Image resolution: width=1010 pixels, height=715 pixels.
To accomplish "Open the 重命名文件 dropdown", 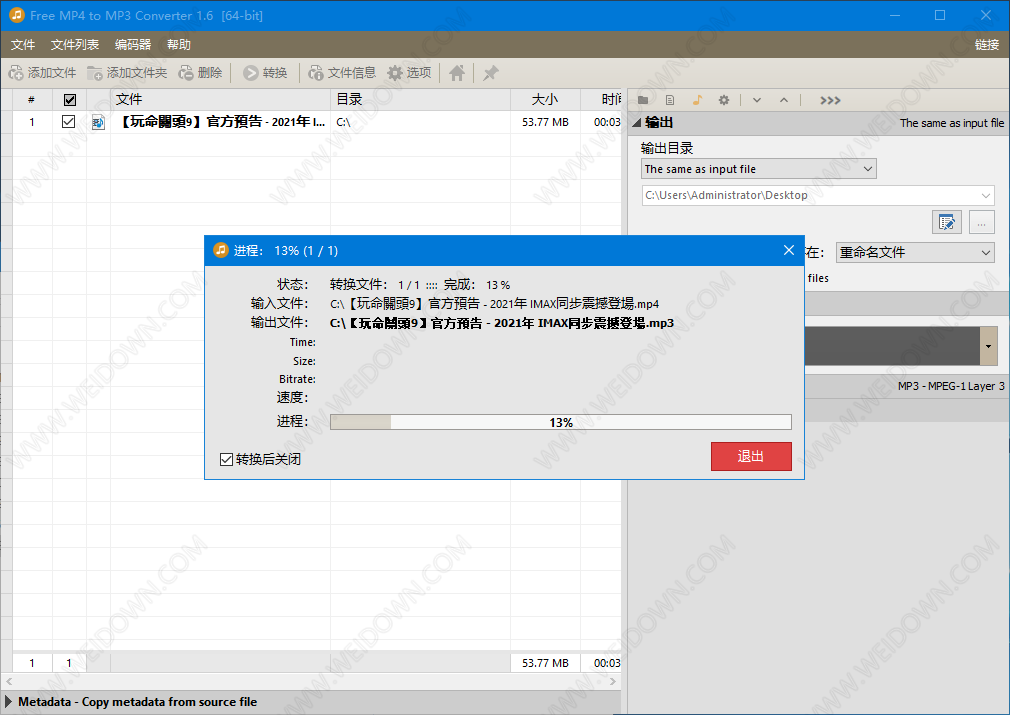I will click(915, 253).
